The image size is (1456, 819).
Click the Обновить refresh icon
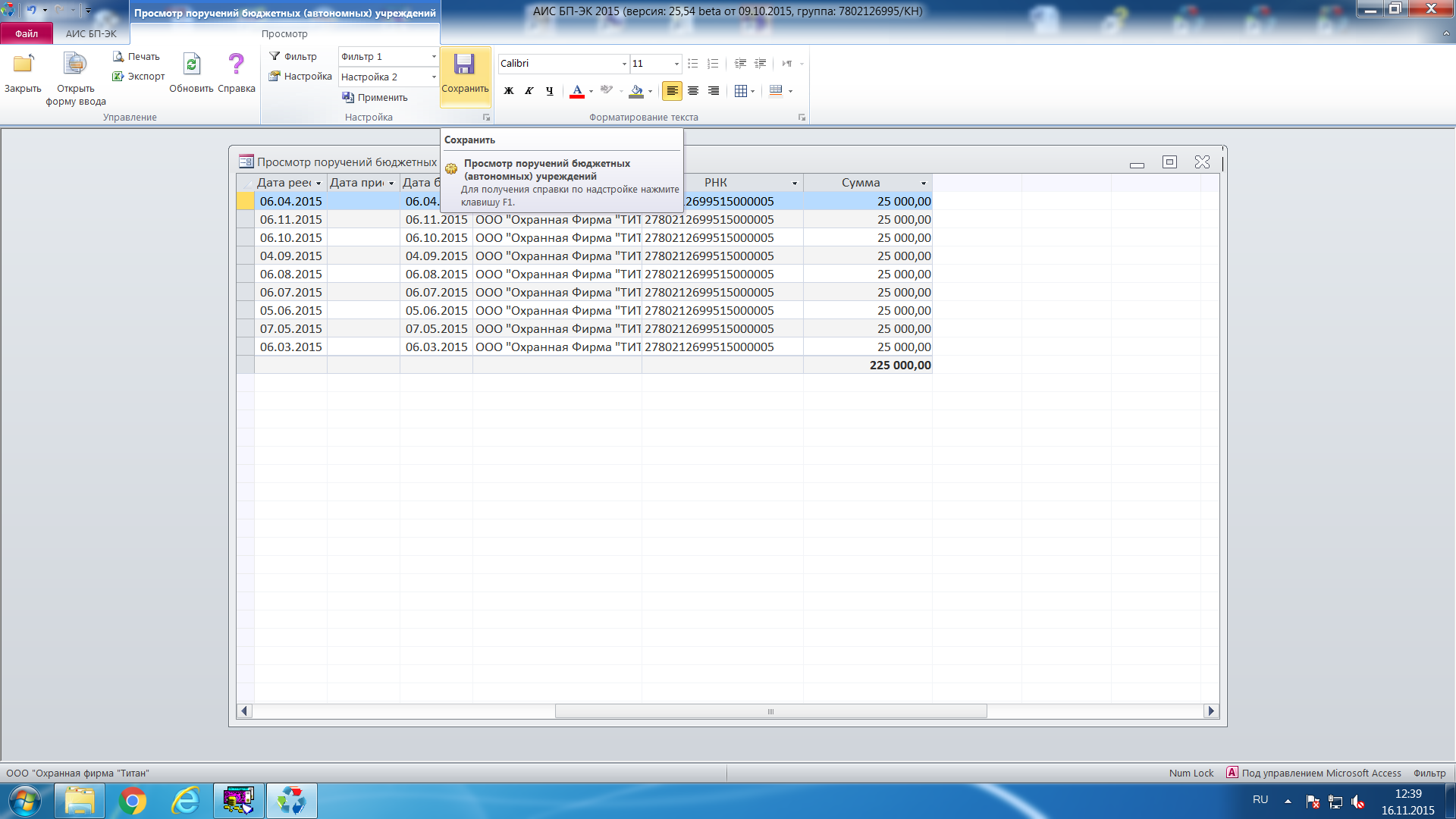coord(192,65)
